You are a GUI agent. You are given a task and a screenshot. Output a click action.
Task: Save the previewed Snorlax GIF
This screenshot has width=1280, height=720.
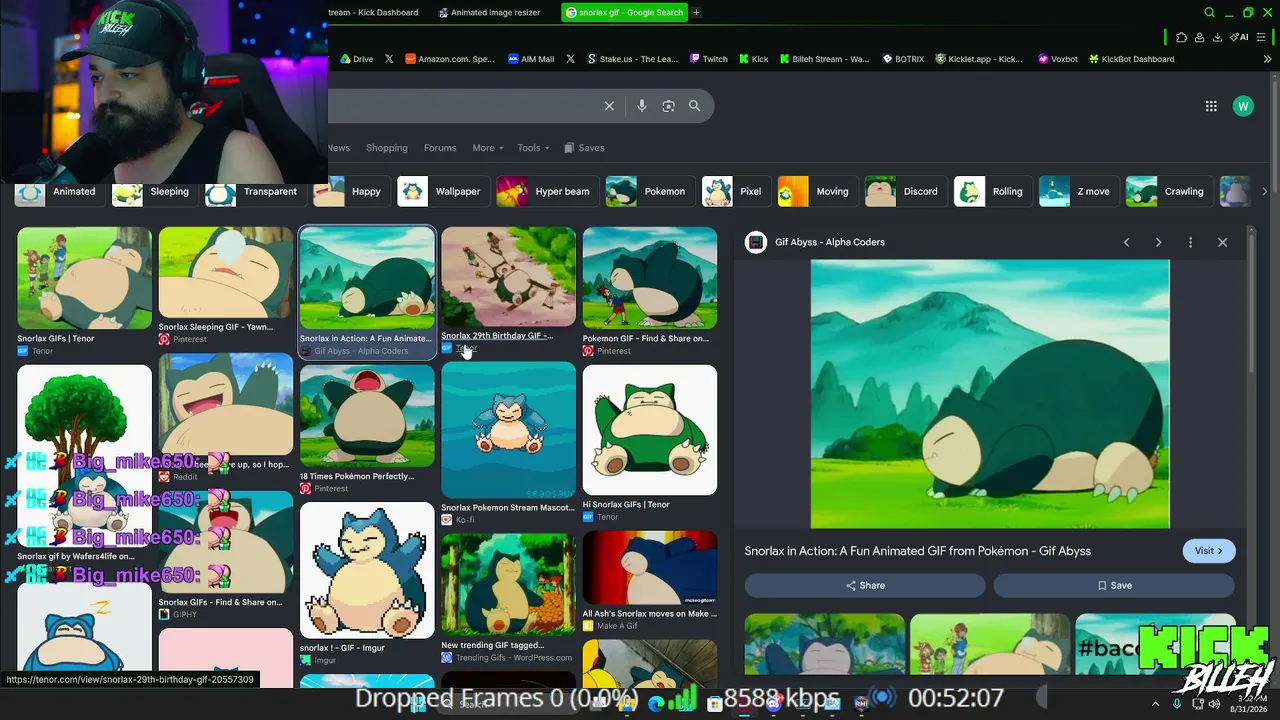(x=1114, y=586)
